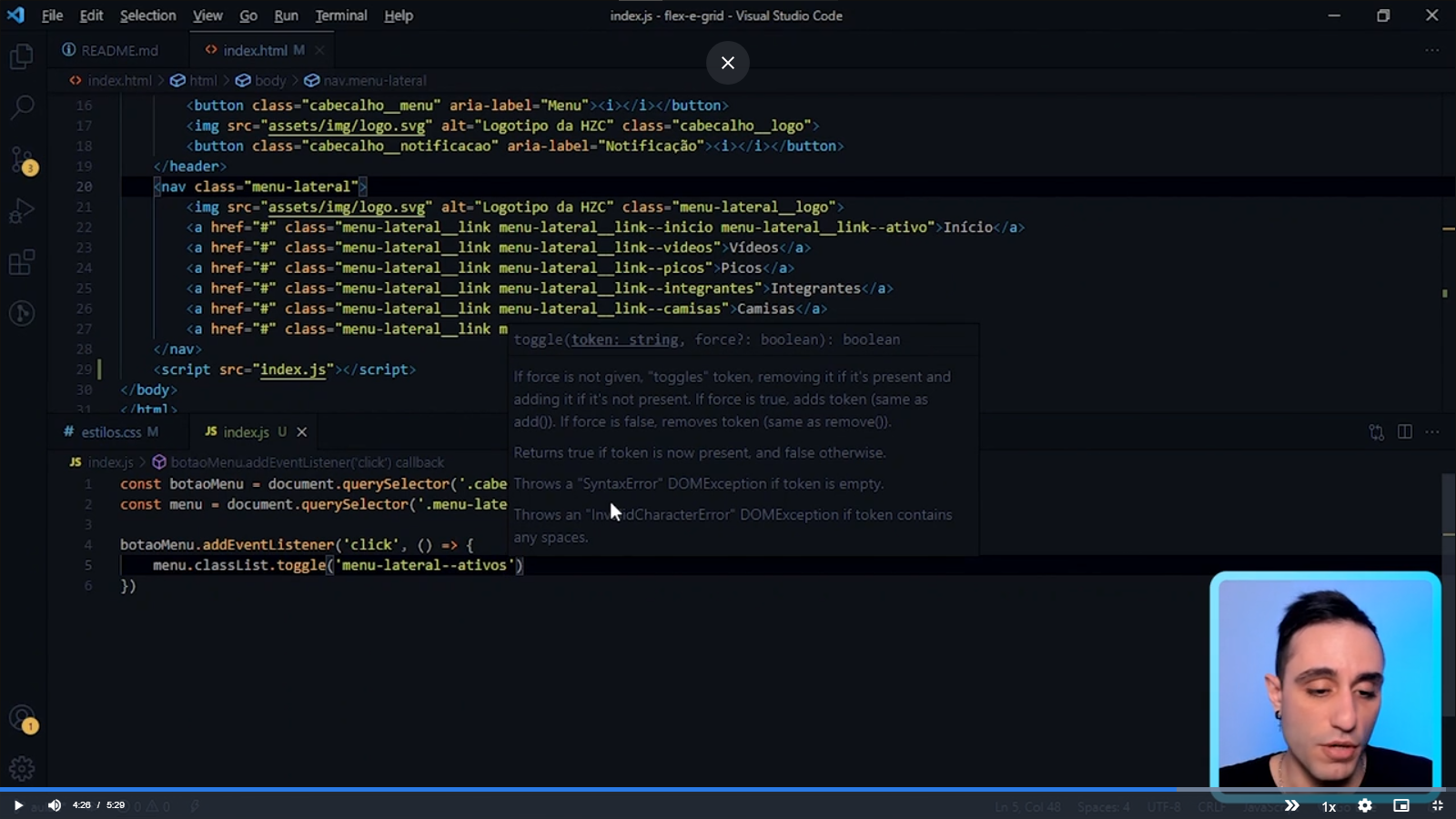Viewport: 1456px width, 819px height.
Task: Click 'Integrantes' text on line 25
Action: click(x=815, y=288)
